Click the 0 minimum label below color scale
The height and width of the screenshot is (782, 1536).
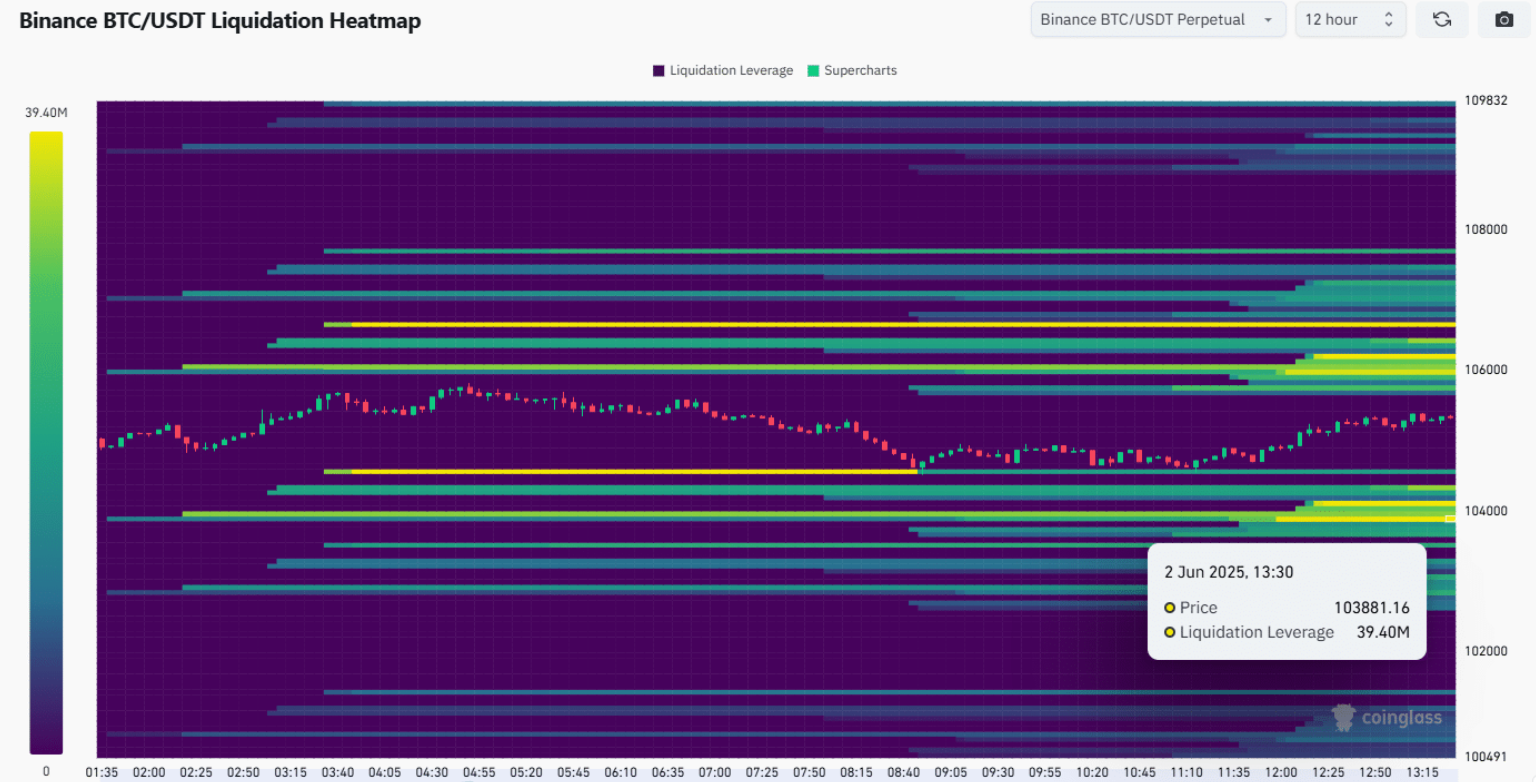46,772
